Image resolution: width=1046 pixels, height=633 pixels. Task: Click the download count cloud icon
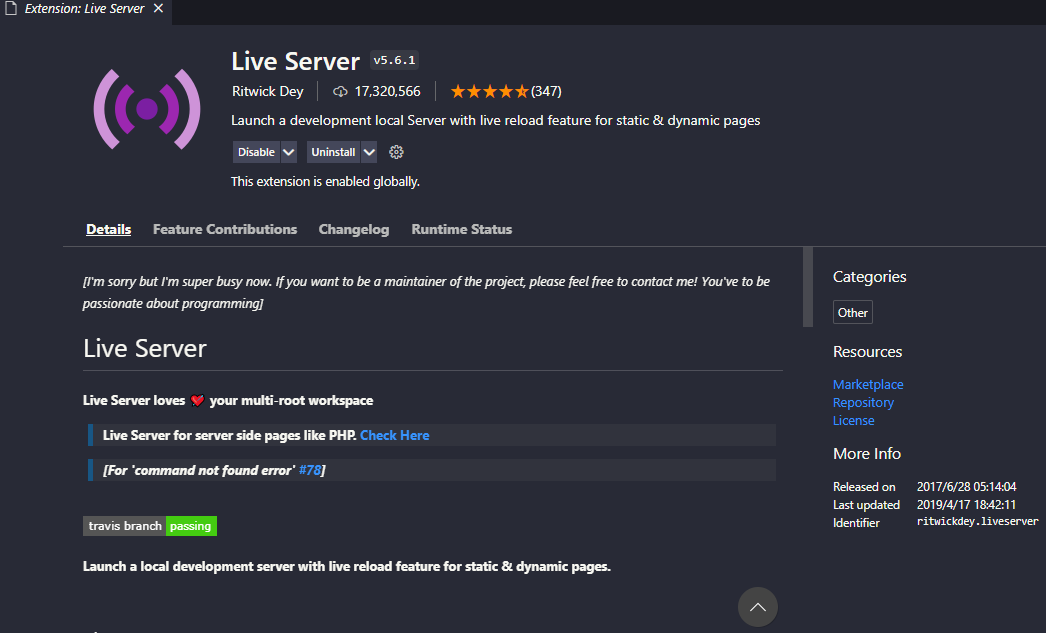click(x=340, y=92)
